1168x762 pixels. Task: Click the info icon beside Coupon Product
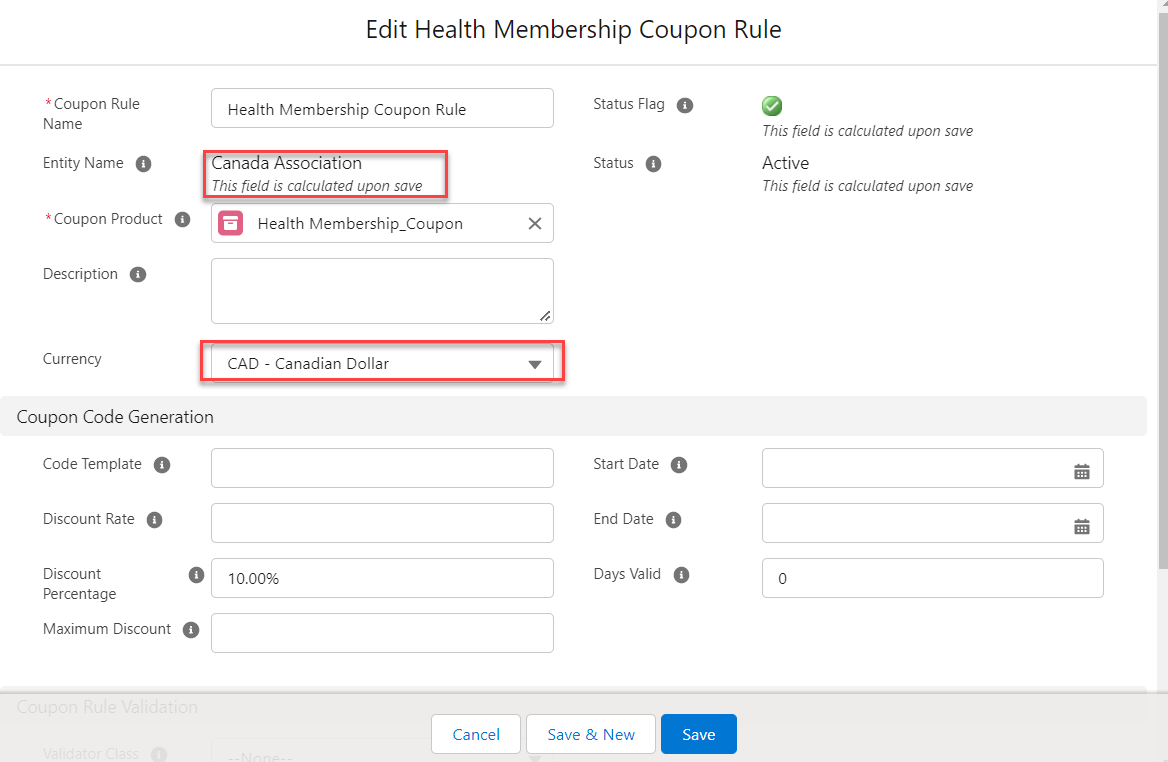tap(182, 220)
